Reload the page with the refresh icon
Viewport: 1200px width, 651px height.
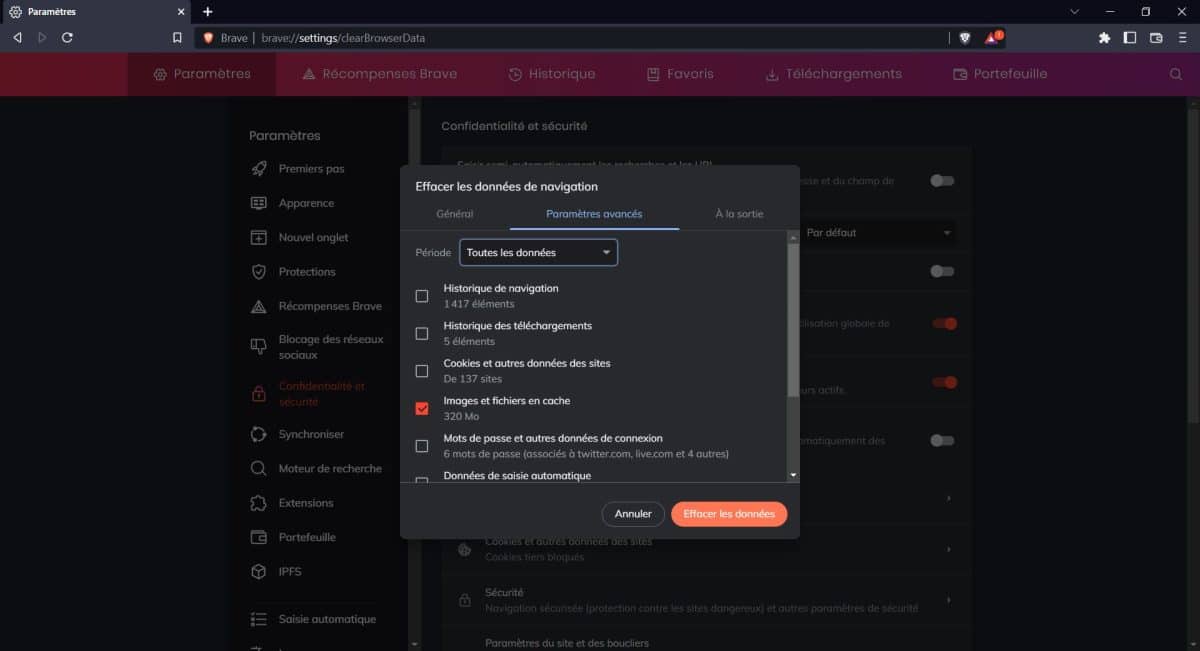point(67,38)
